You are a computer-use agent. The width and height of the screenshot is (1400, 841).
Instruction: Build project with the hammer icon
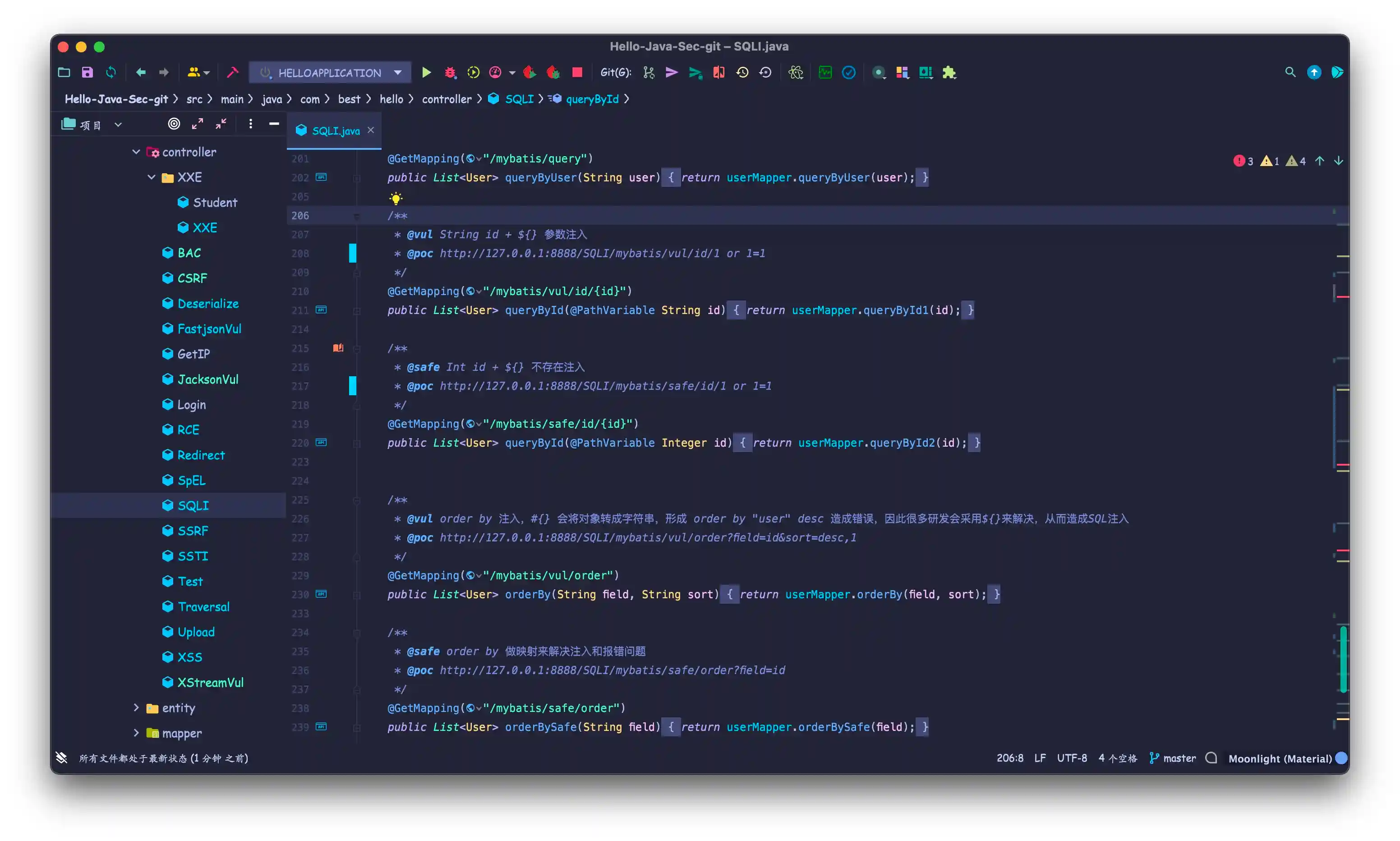point(232,72)
